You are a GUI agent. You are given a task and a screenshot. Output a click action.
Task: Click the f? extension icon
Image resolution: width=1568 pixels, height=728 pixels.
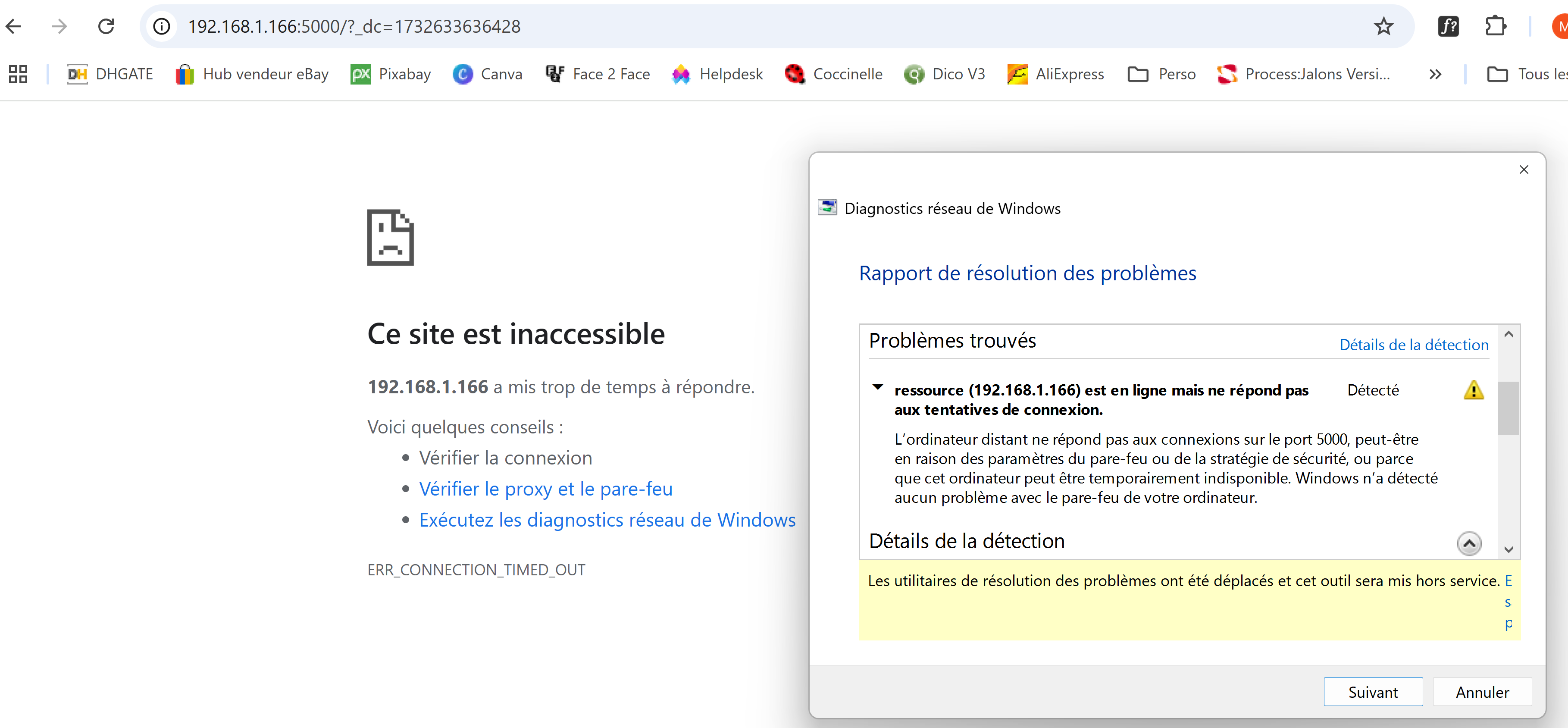click(1448, 26)
